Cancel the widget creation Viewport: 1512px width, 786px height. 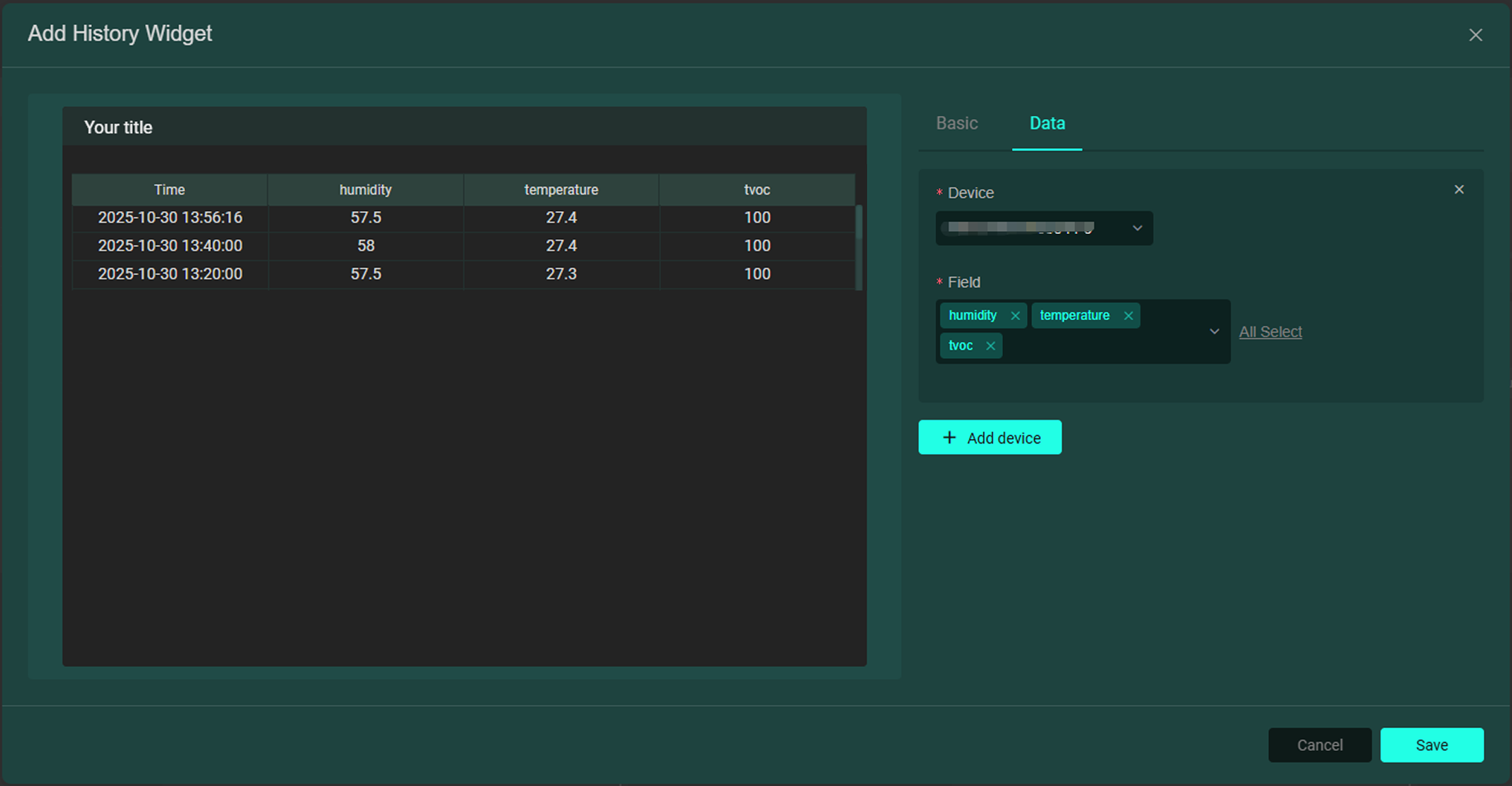(x=1319, y=745)
